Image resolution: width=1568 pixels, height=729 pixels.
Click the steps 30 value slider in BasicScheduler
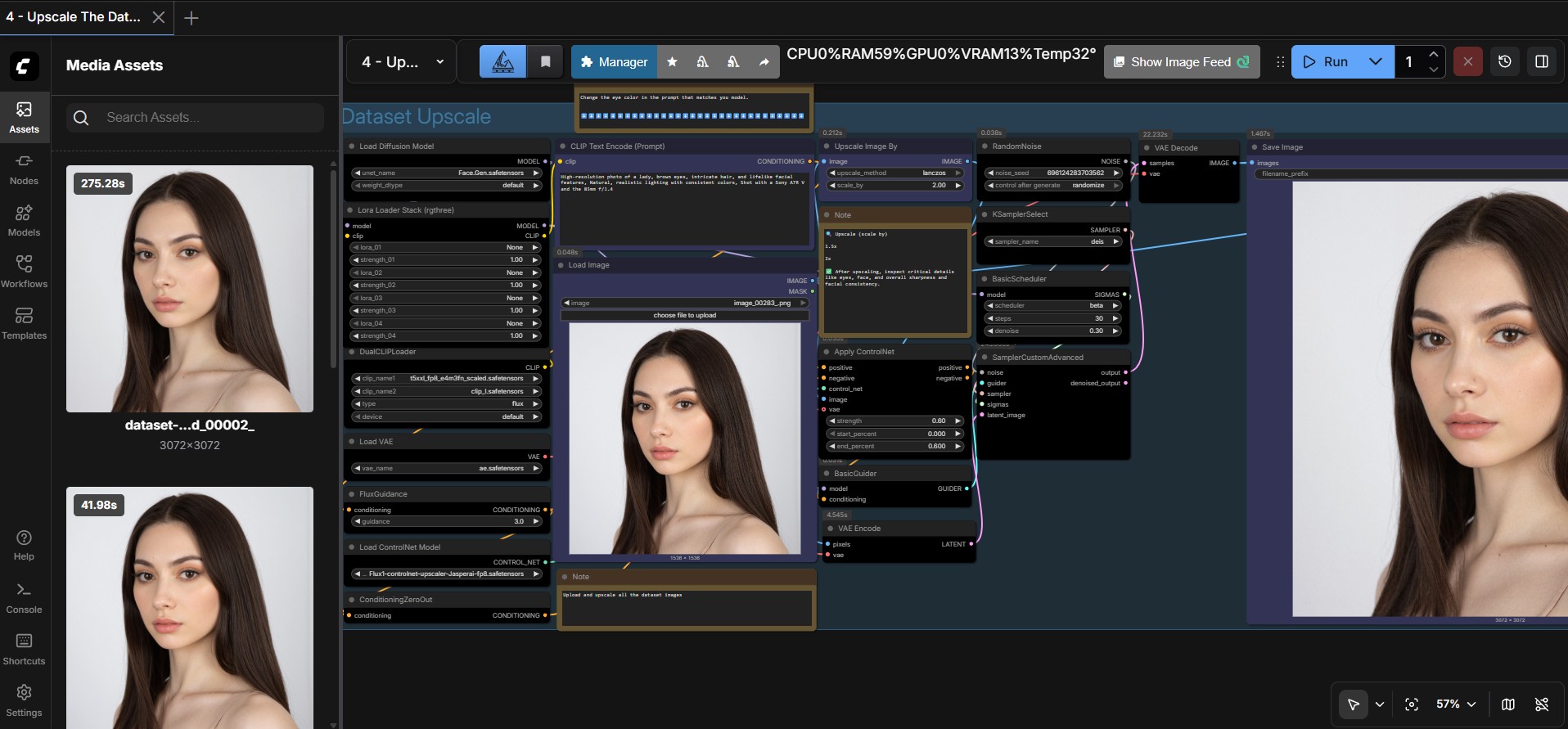coord(1053,318)
